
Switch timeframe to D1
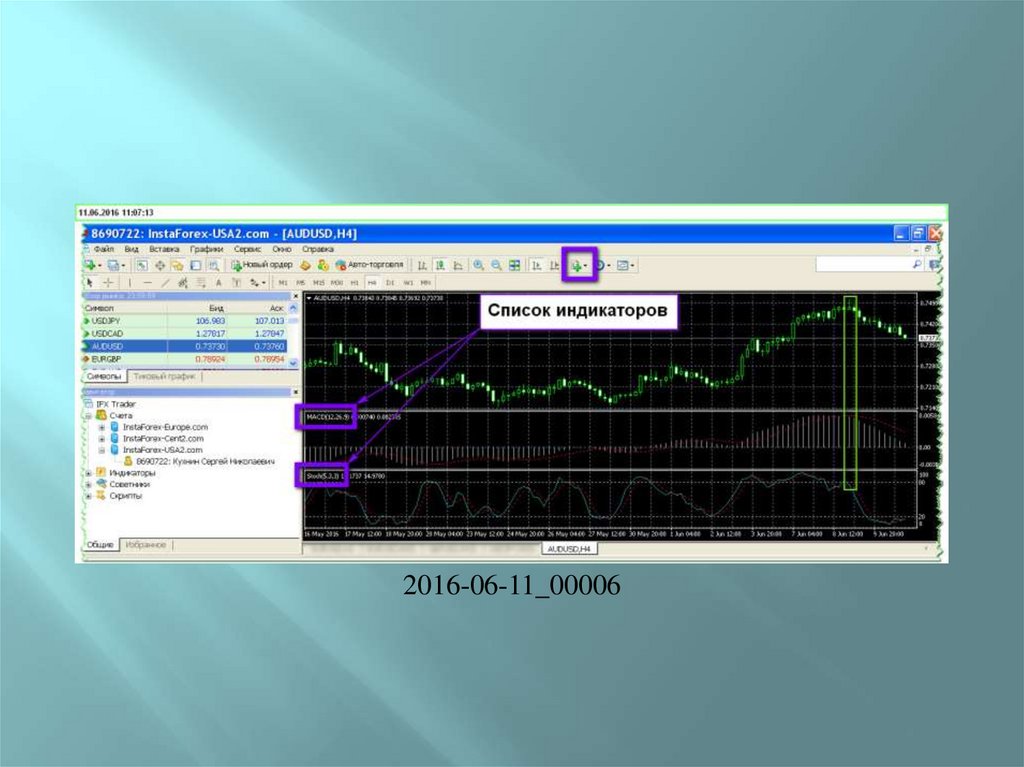point(391,283)
